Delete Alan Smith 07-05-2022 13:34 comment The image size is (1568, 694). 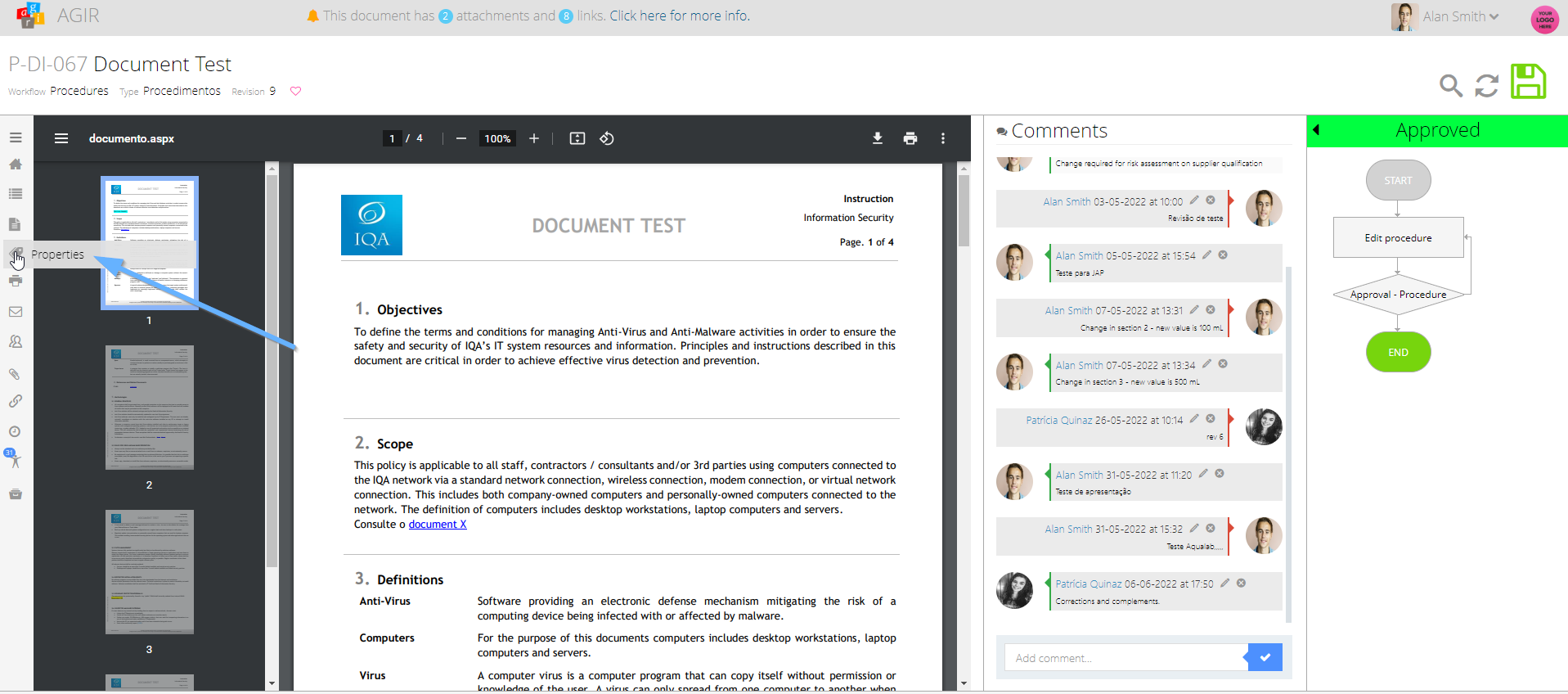(x=1223, y=364)
